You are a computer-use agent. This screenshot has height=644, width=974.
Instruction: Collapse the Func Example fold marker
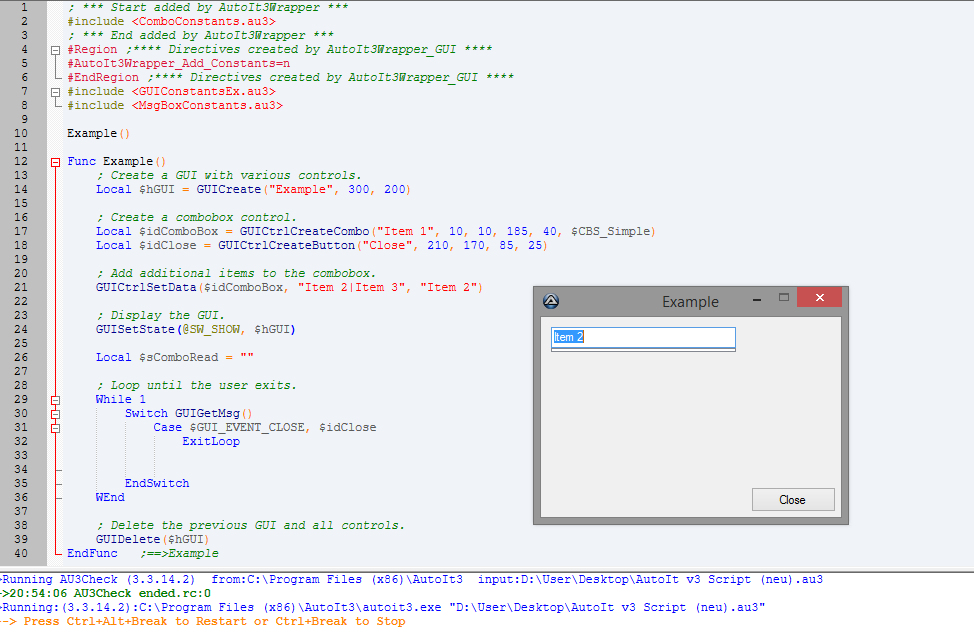click(55, 161)
